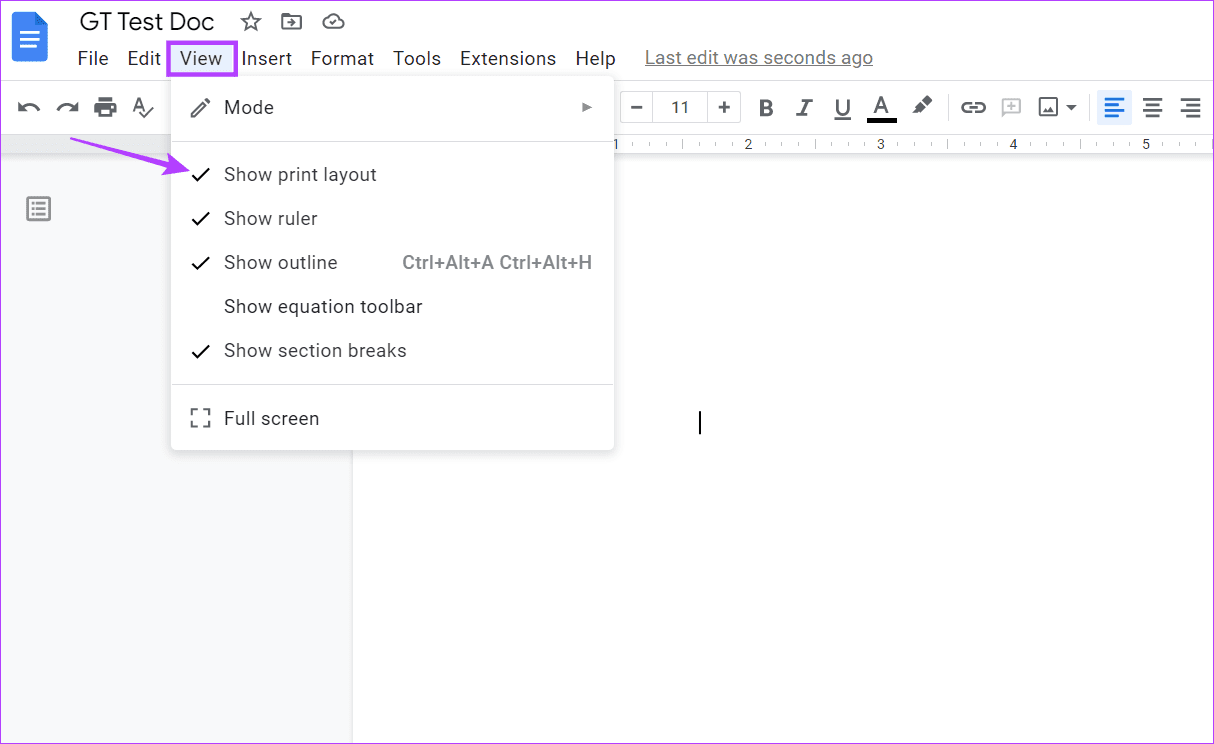The height and width of the screenshot is (744, 1214).
Task: Open the Extensions menu
Action: click(x=508, y=59)
